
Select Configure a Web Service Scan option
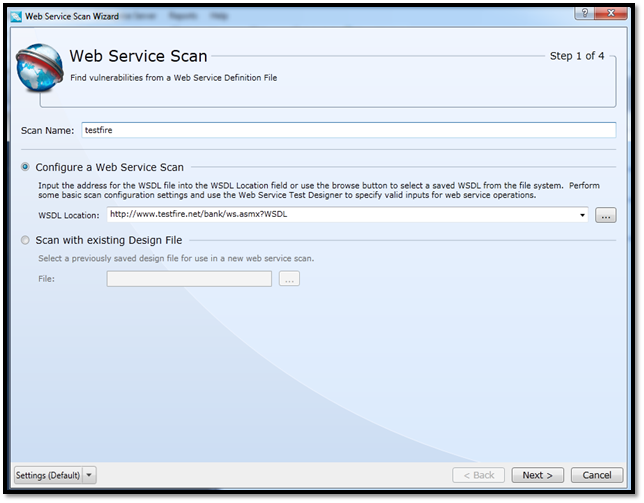pyautogui.click(x=25, y=167)
